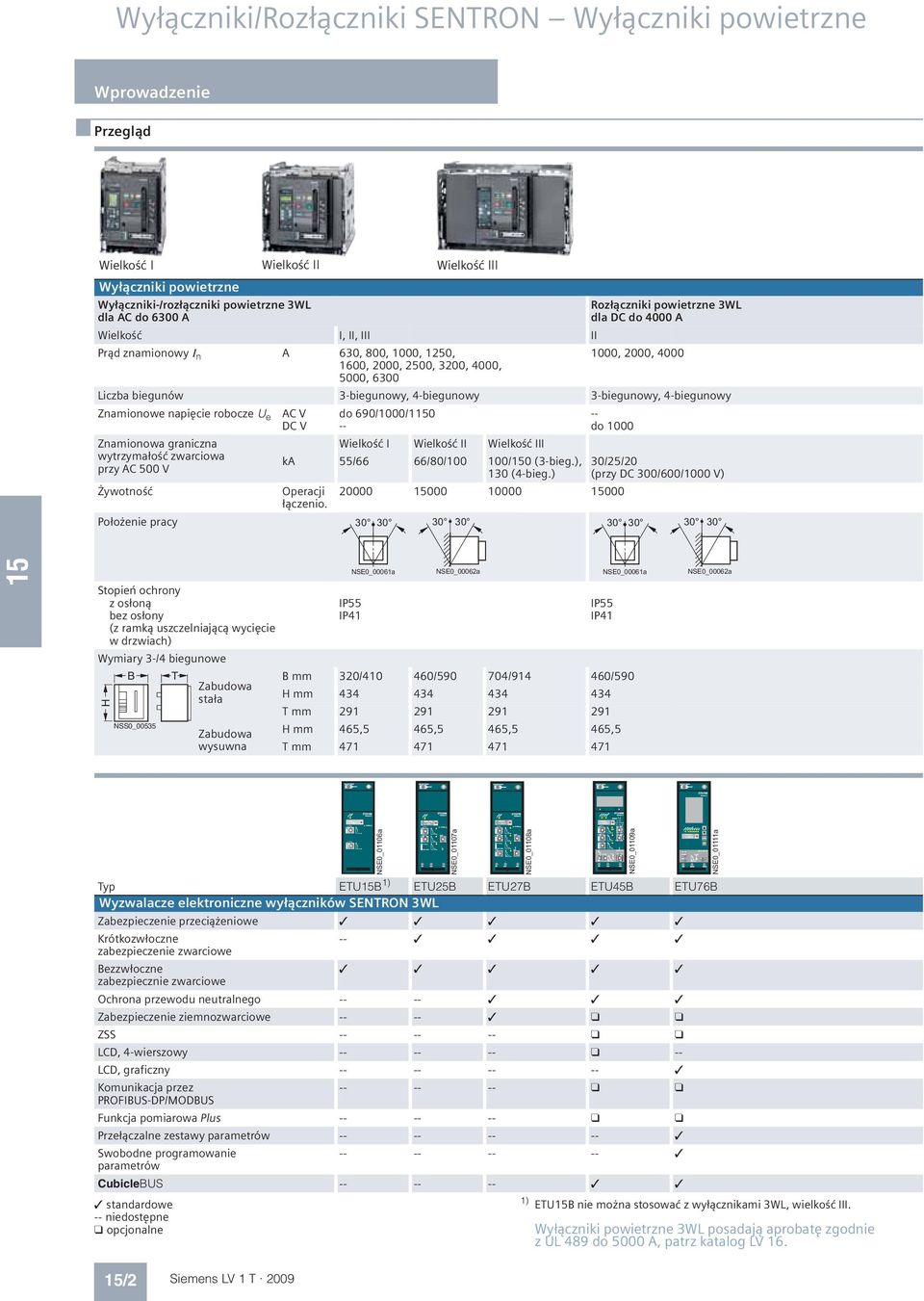Click the ETU76B type label
Viewport: 924px width, 1301px height.
pos(696,887)
